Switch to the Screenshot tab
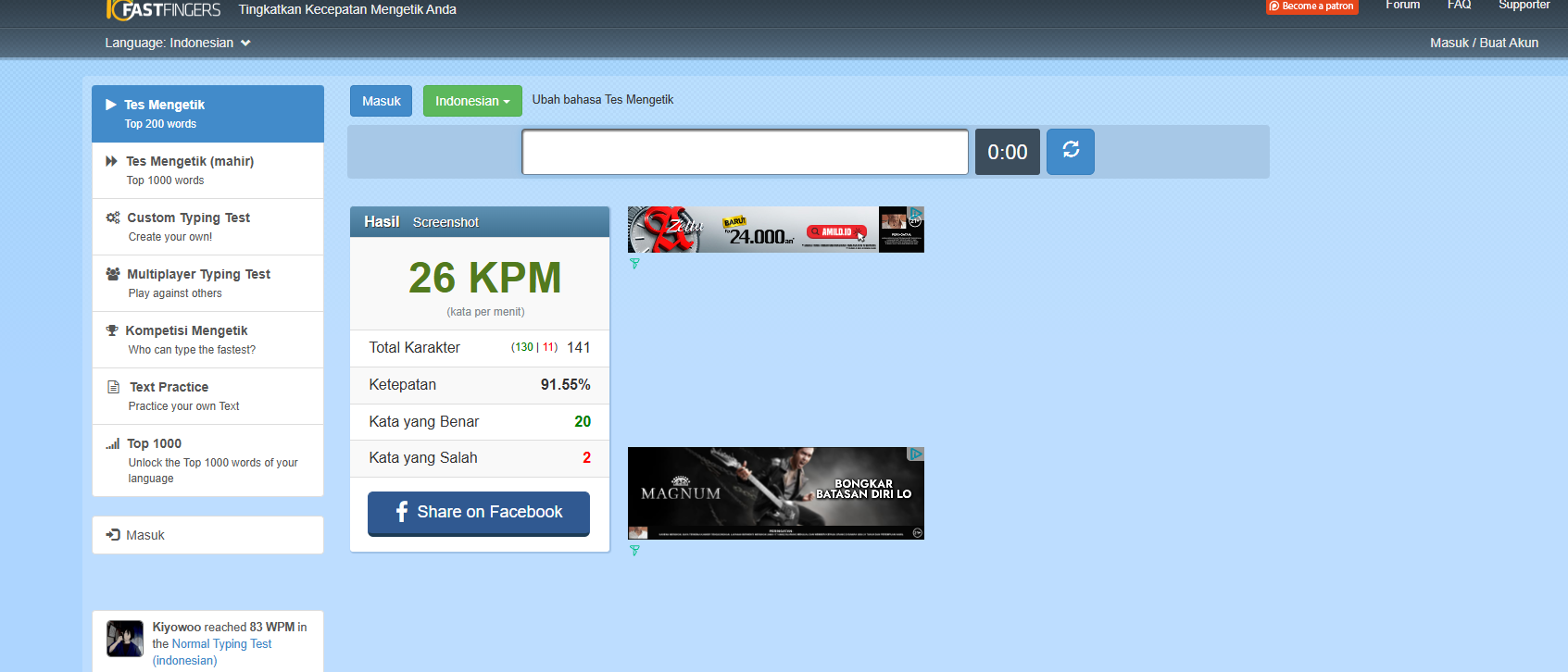 [445, 222]
